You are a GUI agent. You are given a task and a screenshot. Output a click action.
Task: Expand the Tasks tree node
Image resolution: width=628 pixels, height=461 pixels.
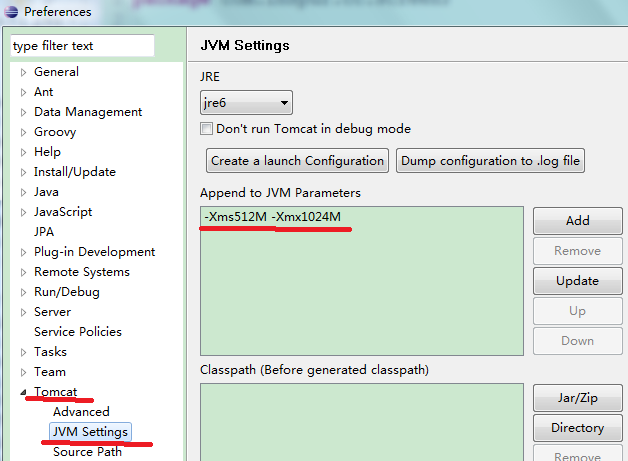pos(24,352)
